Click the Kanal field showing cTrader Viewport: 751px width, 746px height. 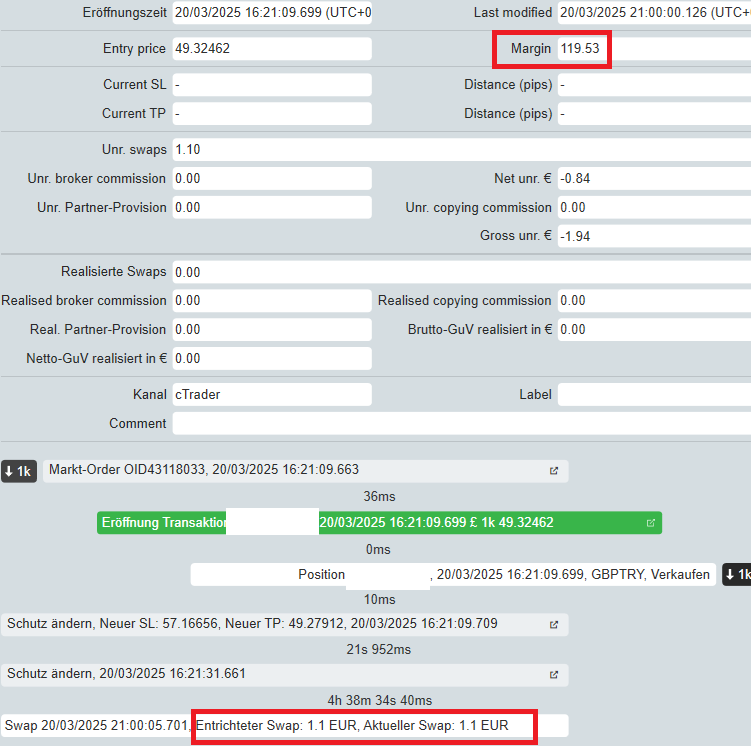[272, 395]
